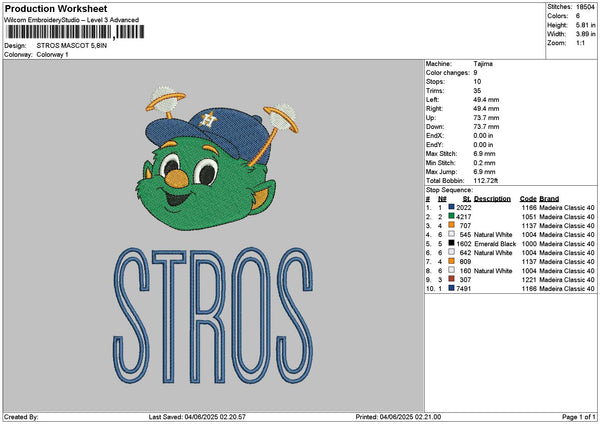This screenshot has width=600, height=424.
Task: Click the Code column header
Action: tap(527, 198)
